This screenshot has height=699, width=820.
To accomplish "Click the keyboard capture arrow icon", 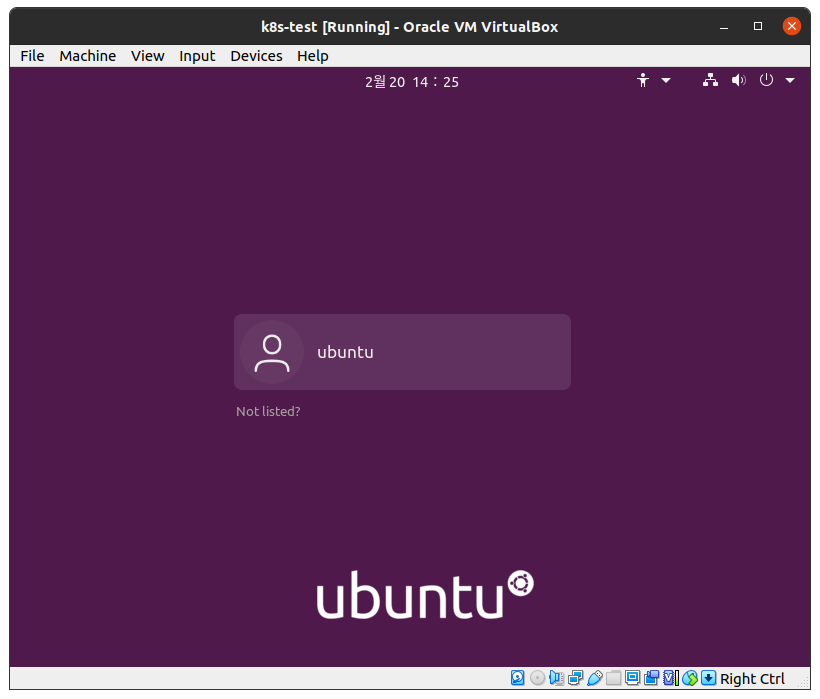I will (x=709, y=678).
